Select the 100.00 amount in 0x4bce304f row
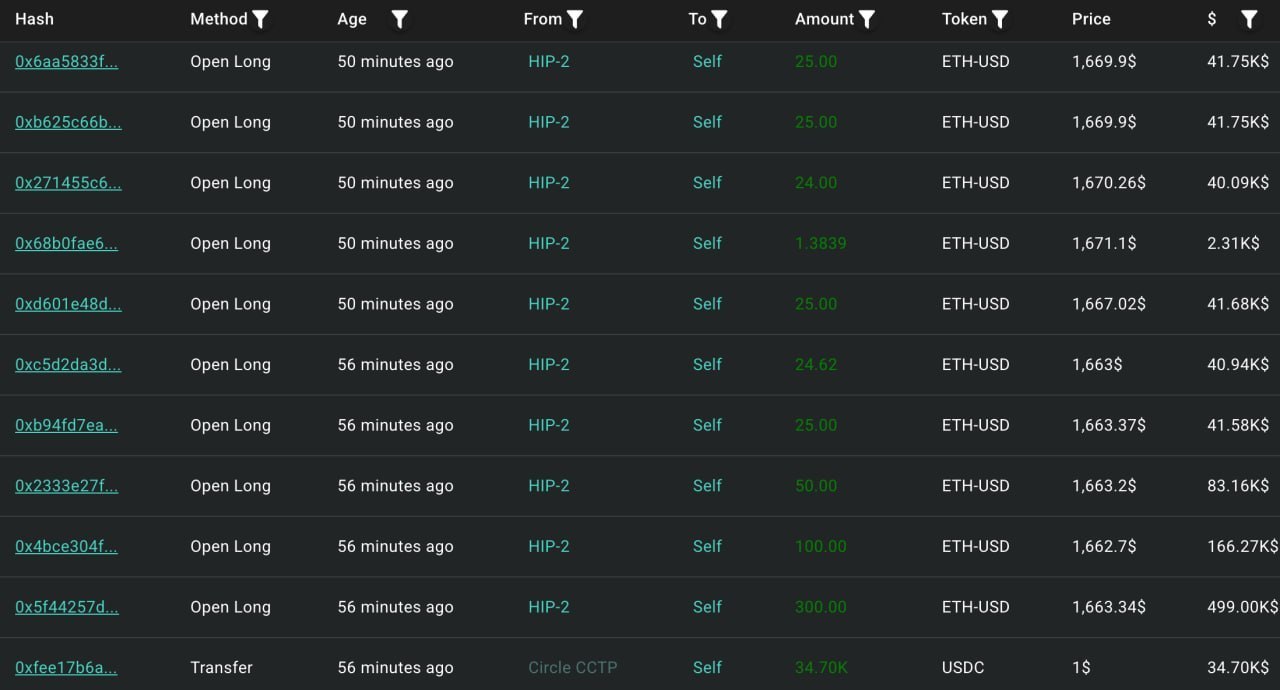This screenshot has height=690, width=1280. point(821,547)
